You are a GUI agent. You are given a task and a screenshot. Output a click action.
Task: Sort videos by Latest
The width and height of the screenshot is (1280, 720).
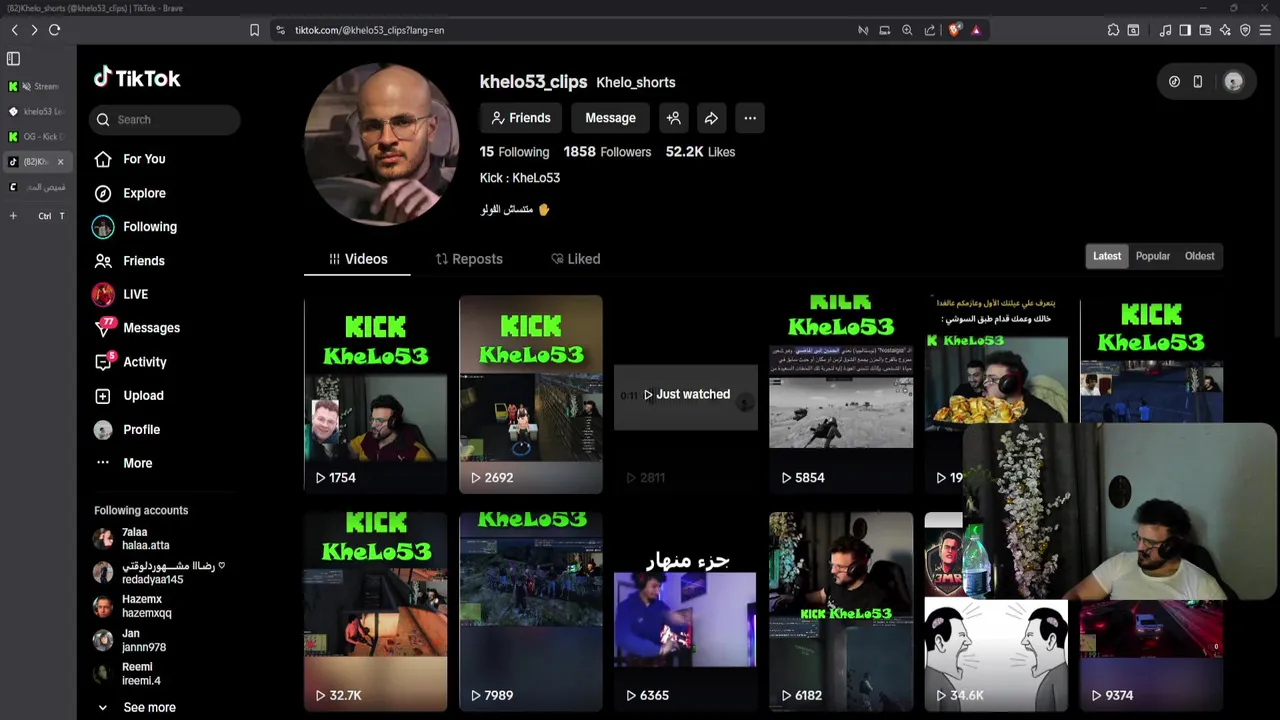[1107, 256]
